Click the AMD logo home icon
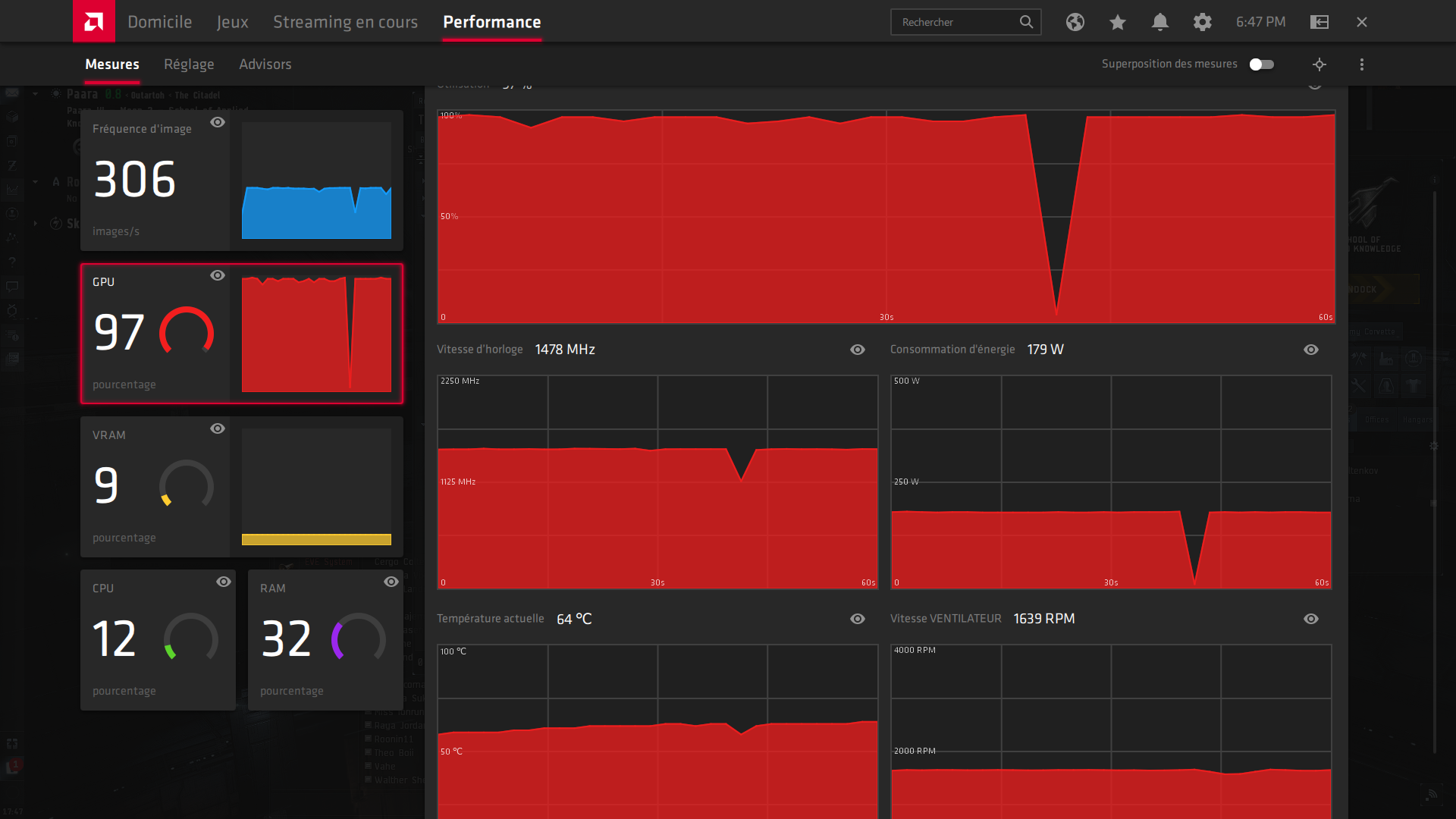1456x819 pixels. (x=93, y=21)
